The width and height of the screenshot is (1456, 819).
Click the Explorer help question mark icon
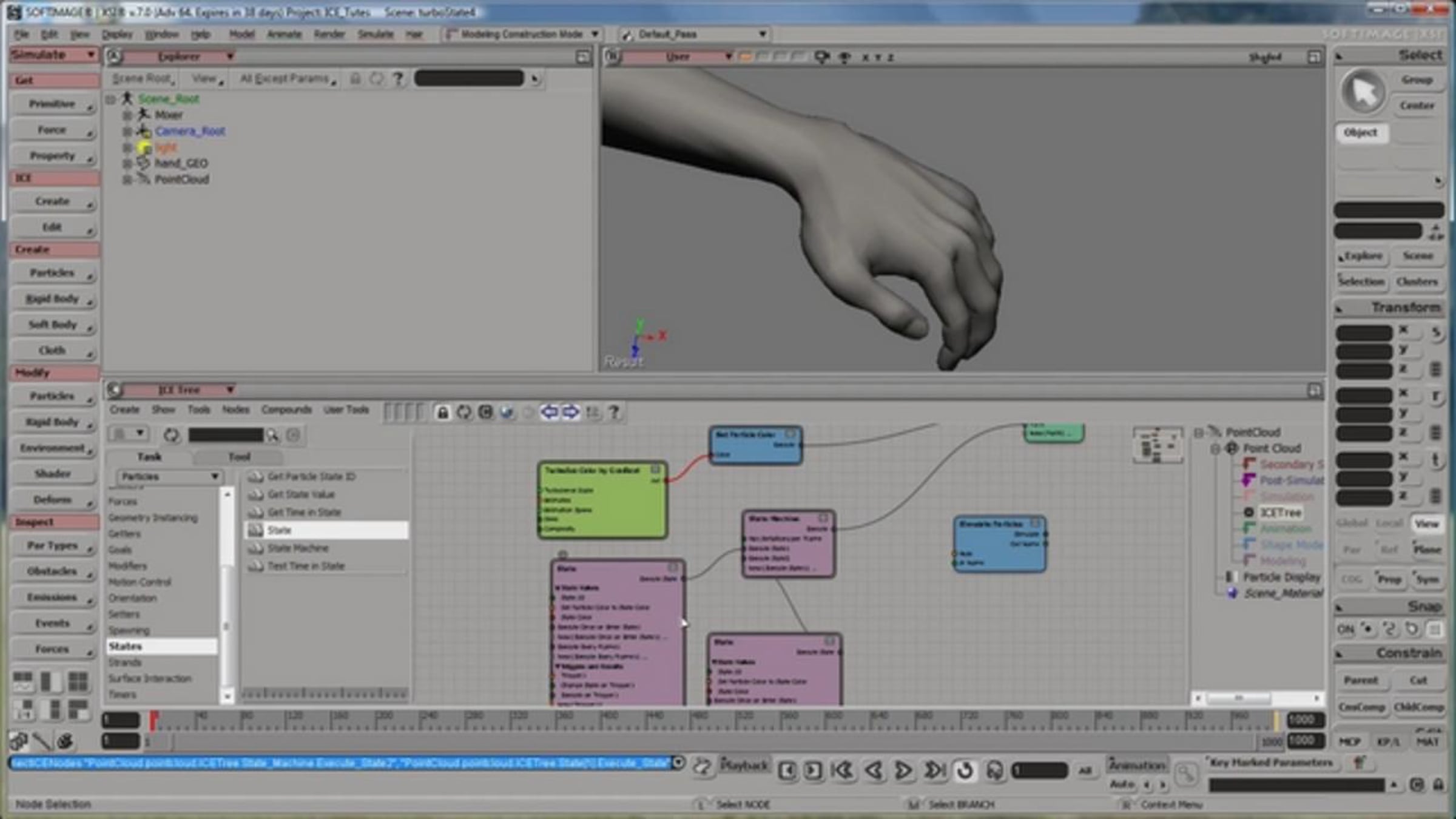tap(398, 78)
